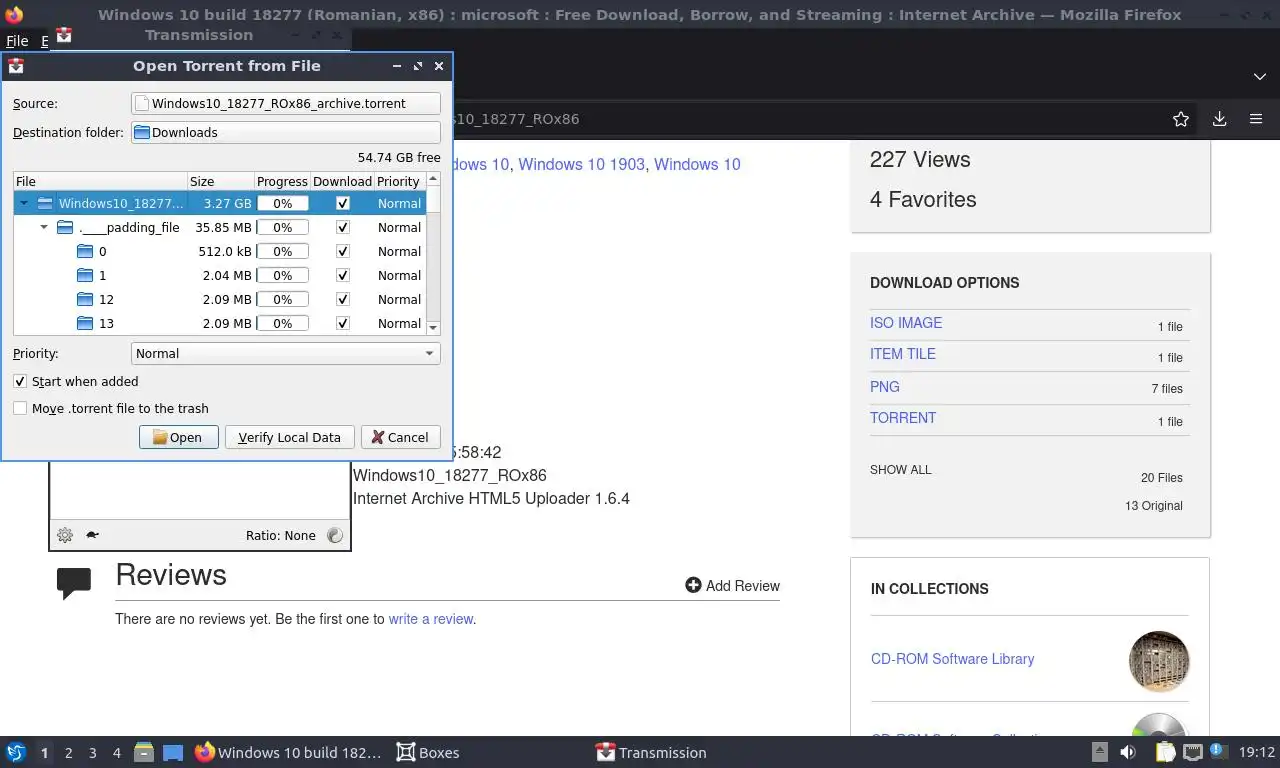This screenshot has height=768, width=1280.
Task: Open the volume control in the system tray
Action: pos(1128,752)
